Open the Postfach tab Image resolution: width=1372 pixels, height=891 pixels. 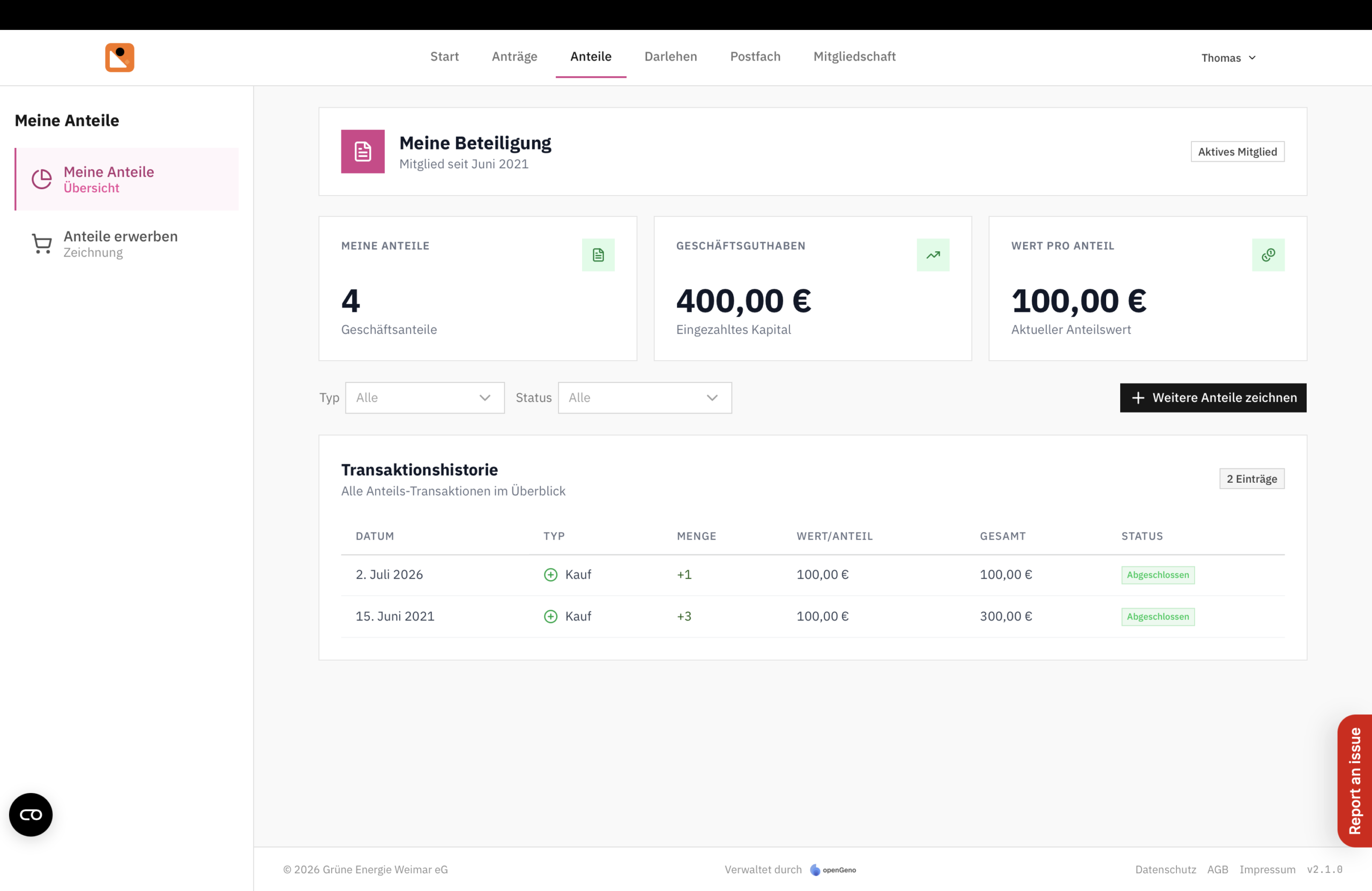755,56
